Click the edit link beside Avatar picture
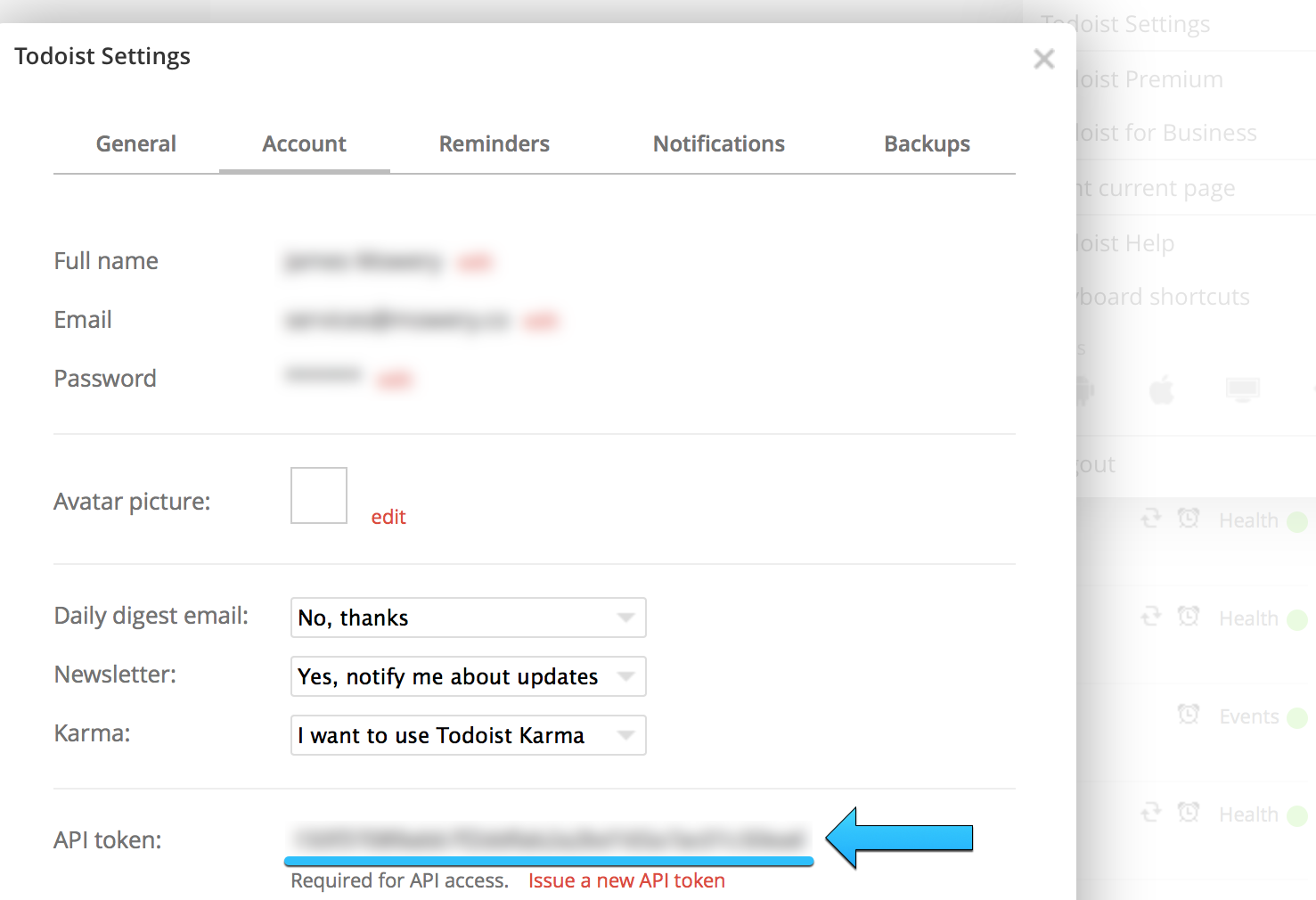This screenshot has height=900, width=1316. (388, 517)
